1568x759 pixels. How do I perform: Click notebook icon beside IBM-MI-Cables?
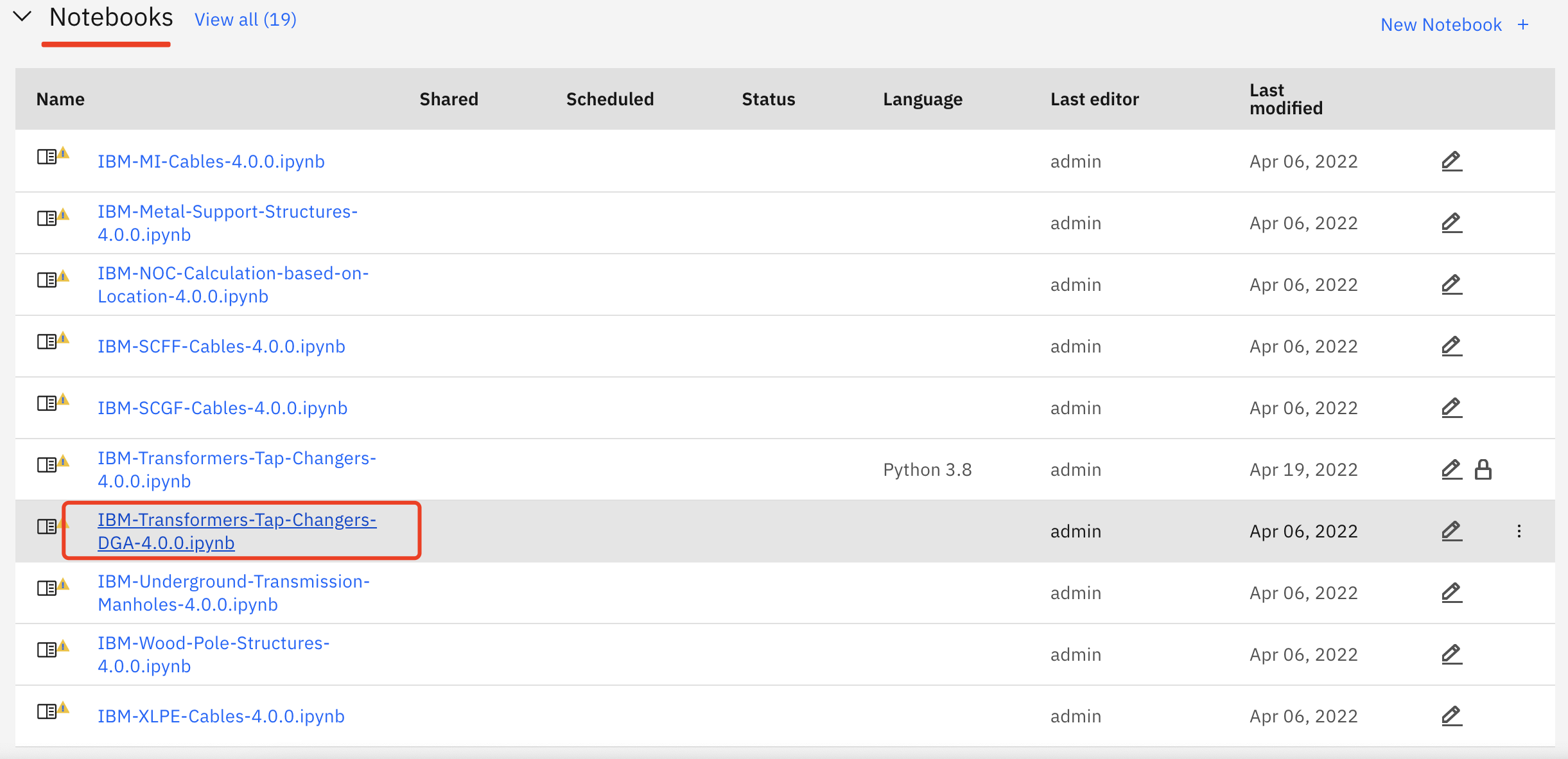(x=48, y=157)
